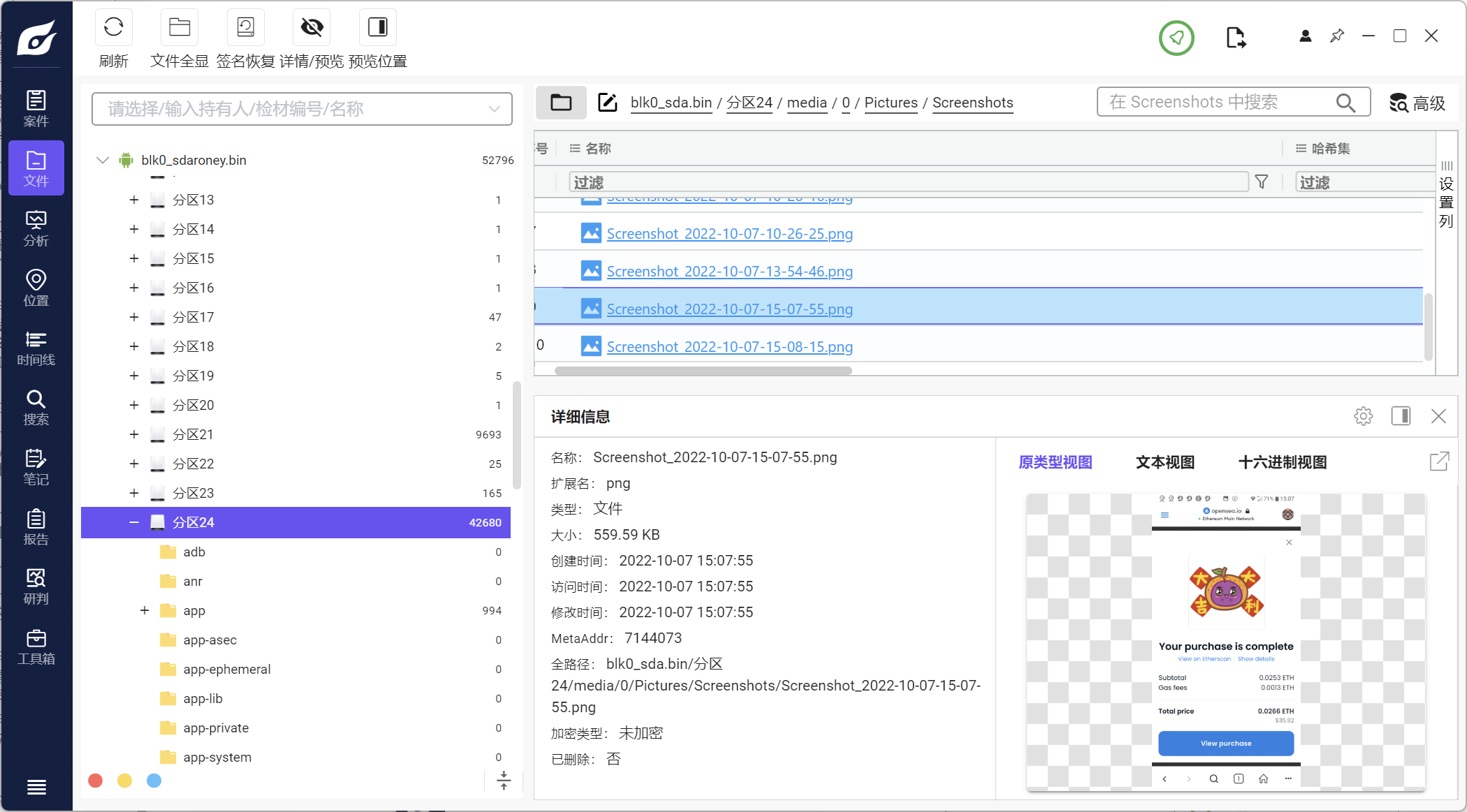Click the 文件全显 folder icon
This screenshot has height=812, width=1467.
pyautogui.click(x=180, y=27)
